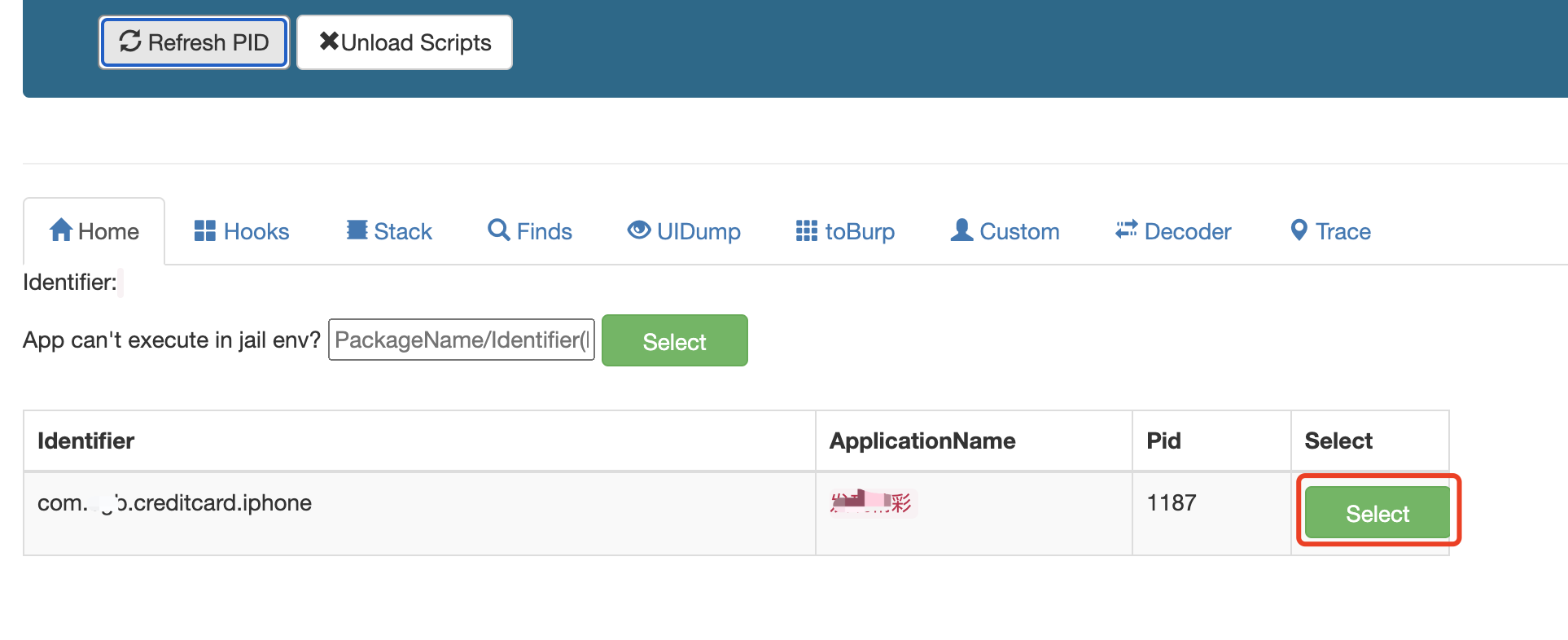This screenshot has height=640, width=1568.
Task: Click the Pid value 1187
Action: [1171, 503]
